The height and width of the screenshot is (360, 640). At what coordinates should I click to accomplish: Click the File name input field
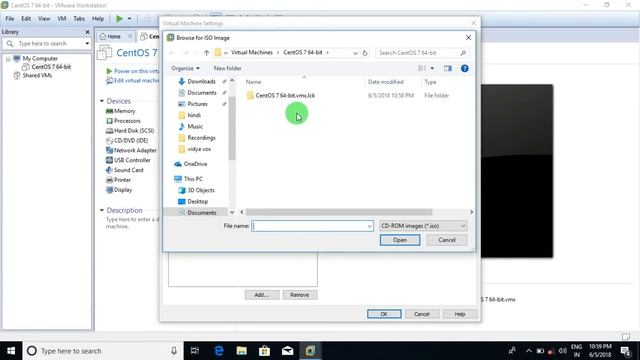click(x=312, y=226)
